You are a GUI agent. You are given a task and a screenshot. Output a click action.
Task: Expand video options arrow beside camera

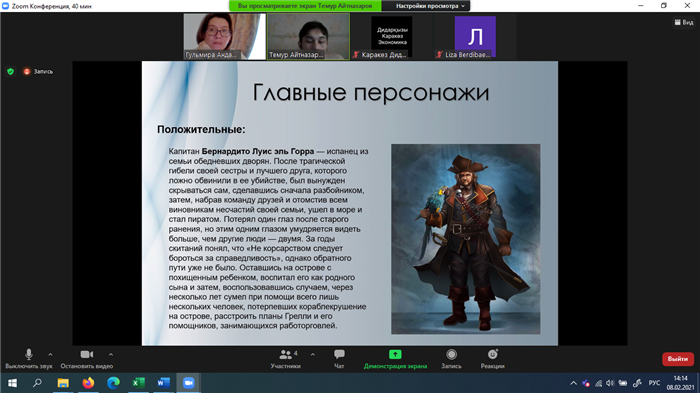tap(111, 355)
